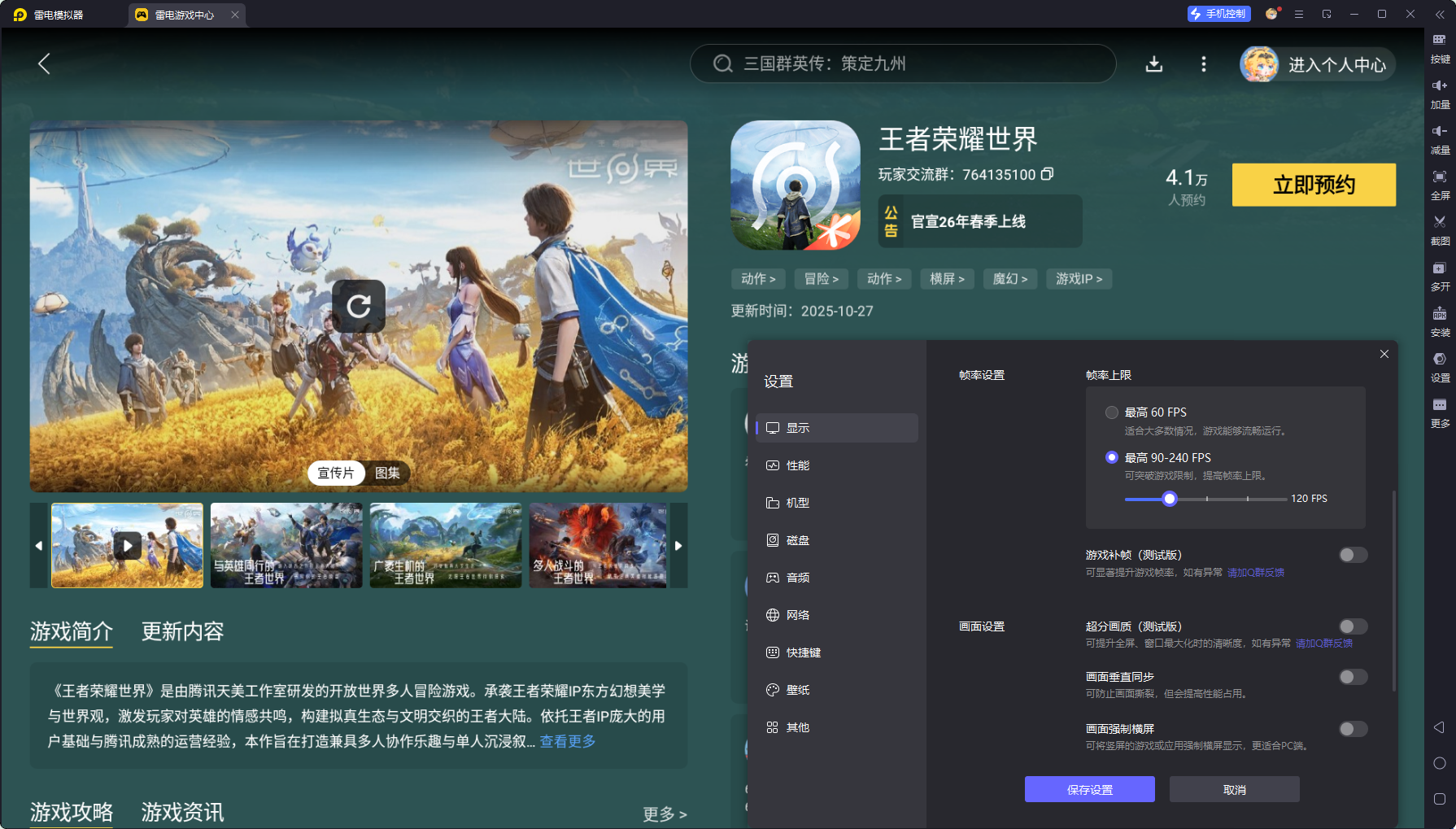Open the three-dot more menu near the search bar

point(1204,64)
